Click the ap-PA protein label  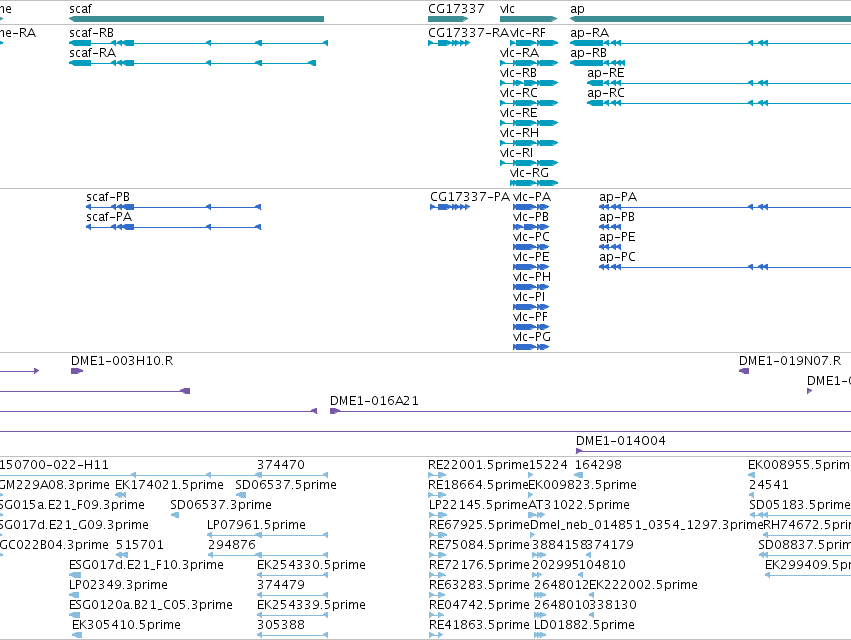(618, 197)
